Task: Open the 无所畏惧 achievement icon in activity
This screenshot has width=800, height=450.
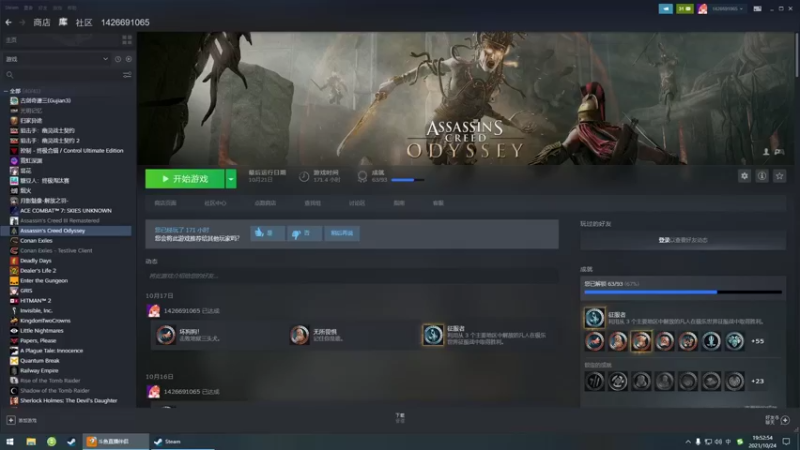Action: coord(299,335)
